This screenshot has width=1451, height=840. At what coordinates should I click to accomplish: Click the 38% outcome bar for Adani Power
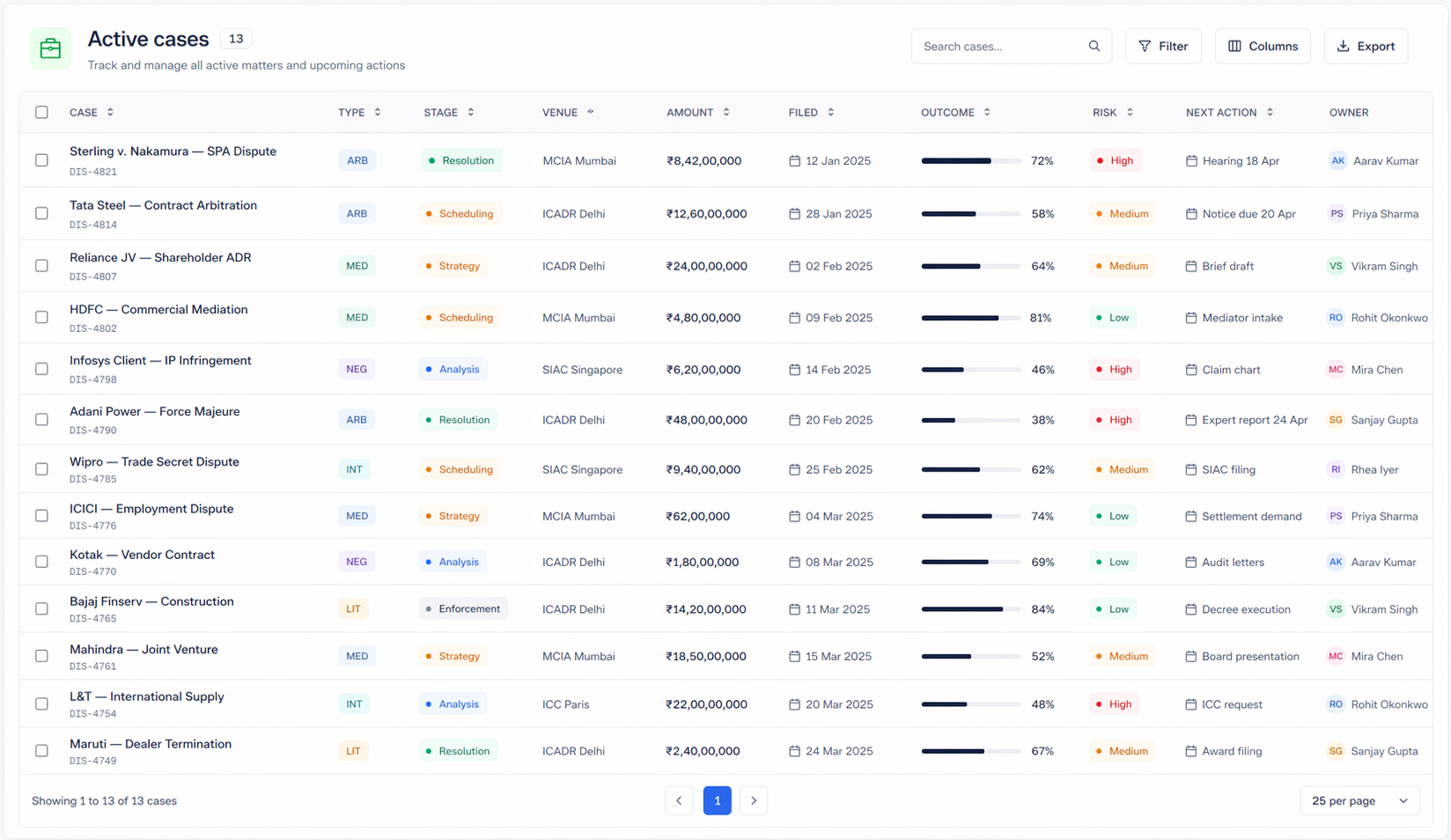pos(970,420)
